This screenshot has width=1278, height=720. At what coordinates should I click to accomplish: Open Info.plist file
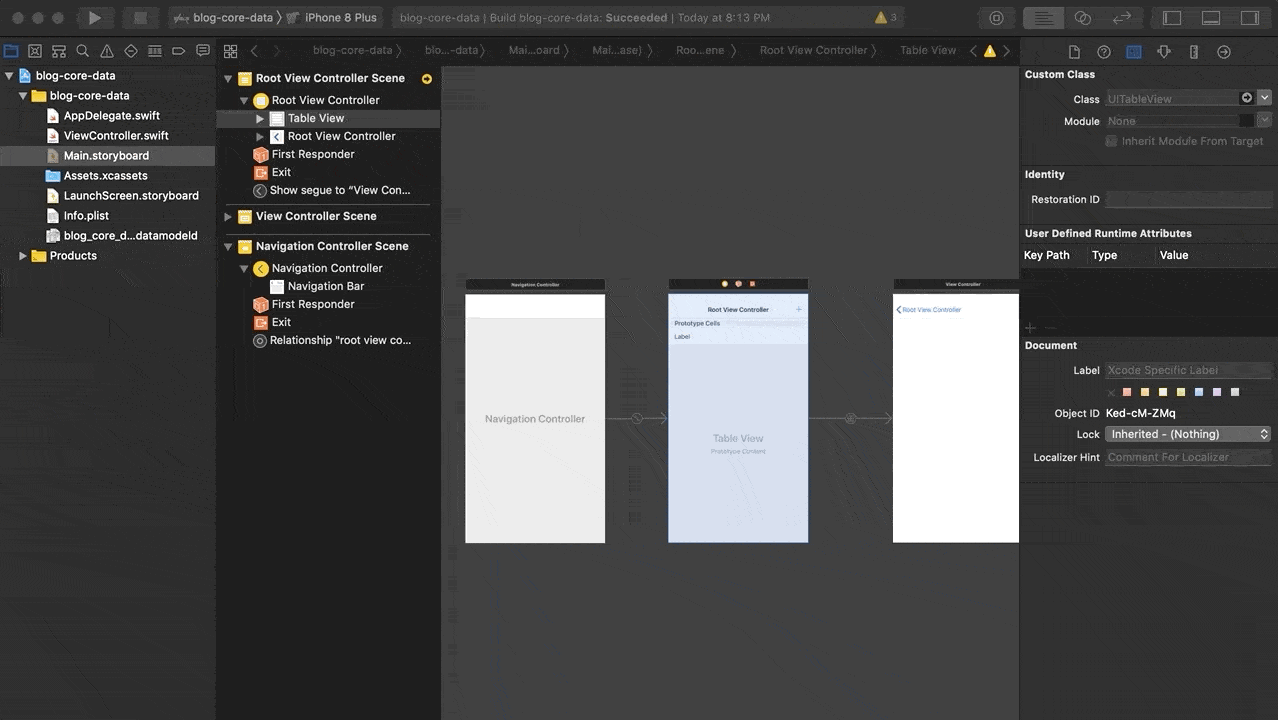[86, 216]
